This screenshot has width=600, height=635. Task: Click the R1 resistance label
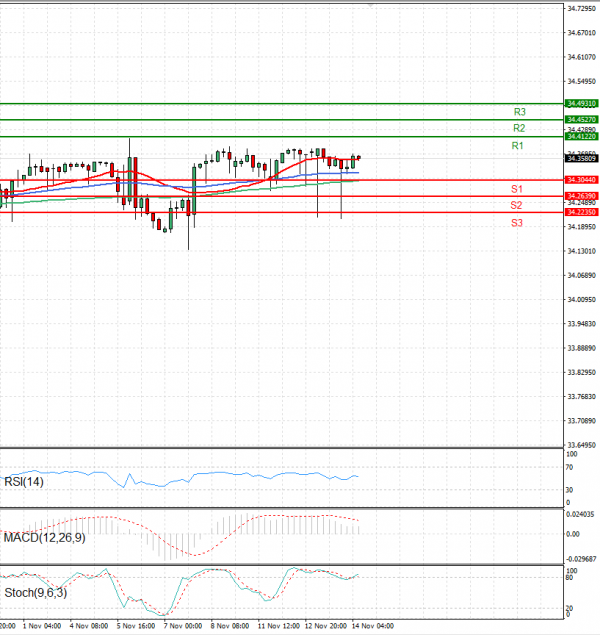tap(517, 145)
